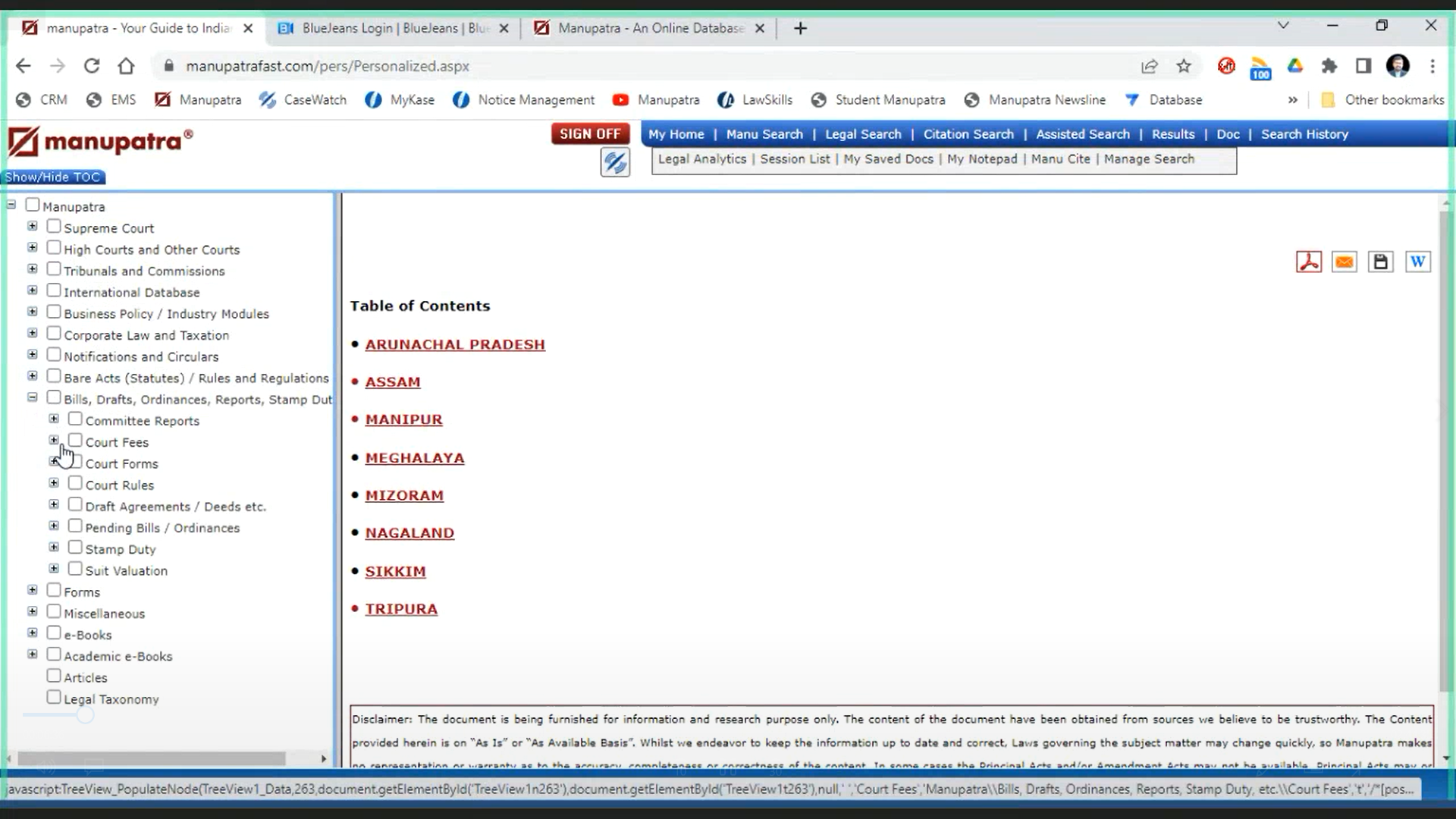
Task: Go to Search History
Action: click(x=1304, y=134)
